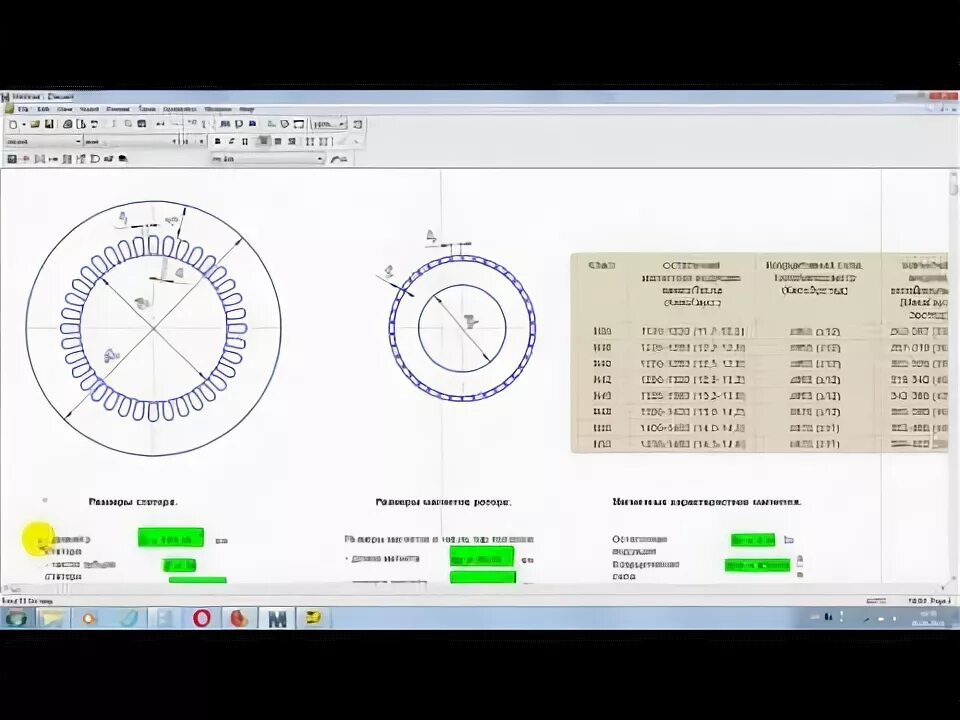Toggle underline formatting

coord(245,142)
